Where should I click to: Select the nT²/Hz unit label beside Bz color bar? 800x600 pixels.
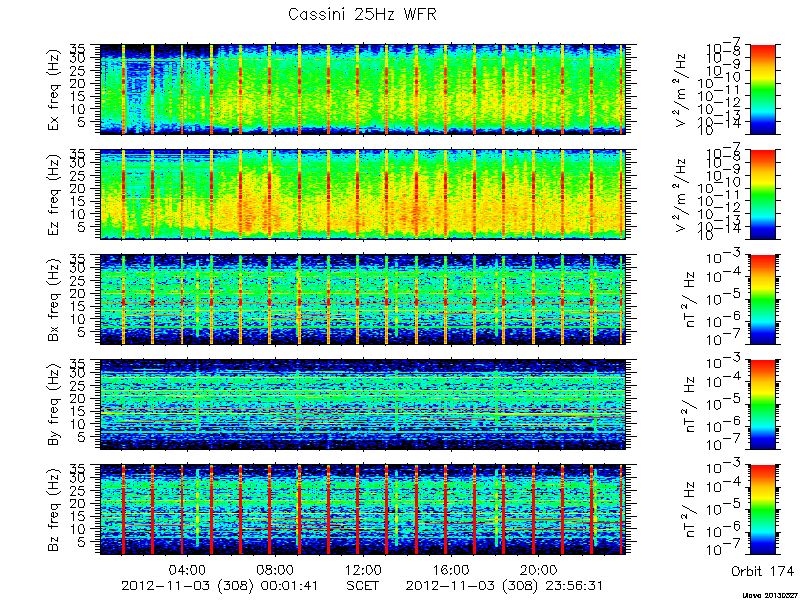pos(689,510)
